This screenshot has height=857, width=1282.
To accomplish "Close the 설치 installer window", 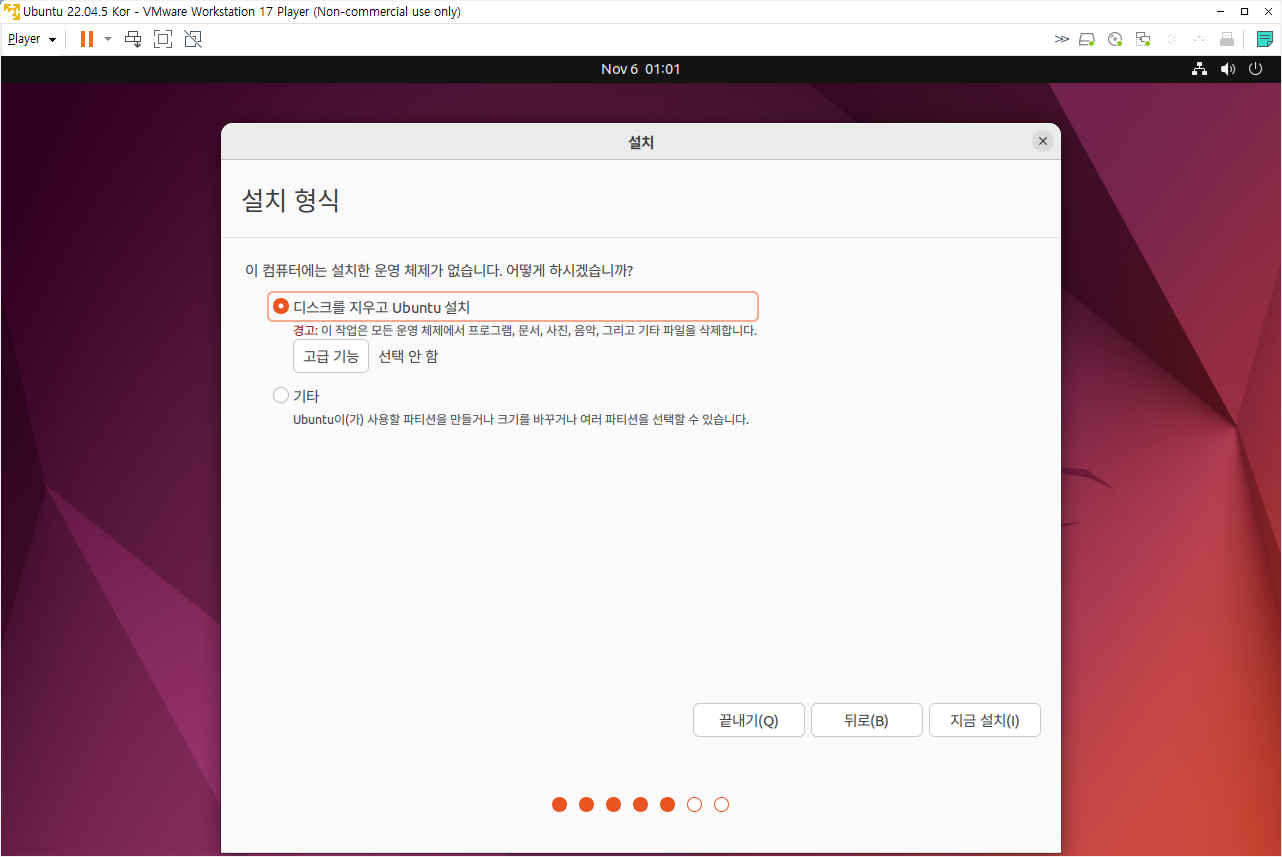I will point(1043,141).
